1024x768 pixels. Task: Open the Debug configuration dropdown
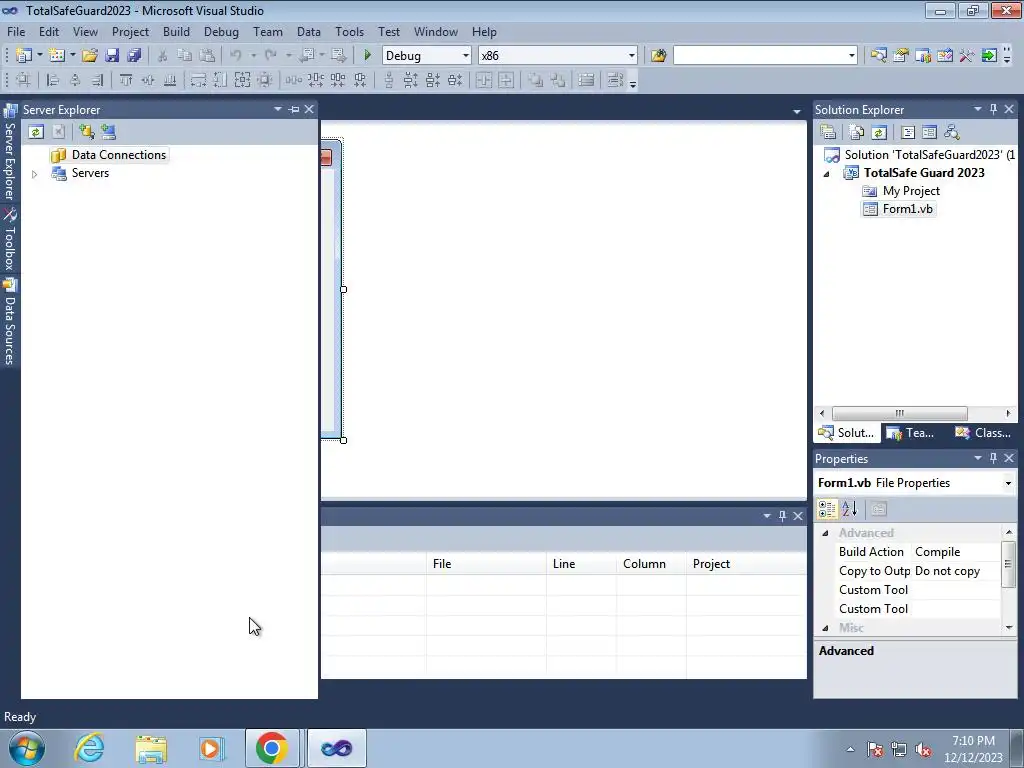(x=466, y=56)
